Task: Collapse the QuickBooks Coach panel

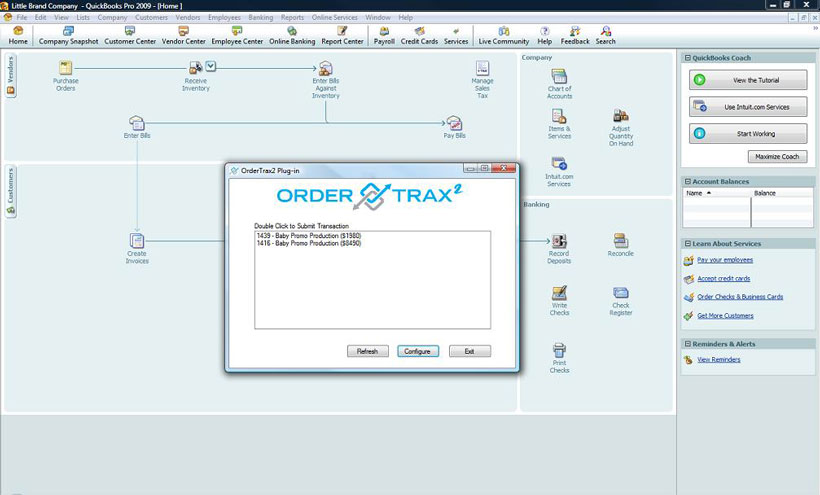Action: pyautogui.click(x=688, y=58)
